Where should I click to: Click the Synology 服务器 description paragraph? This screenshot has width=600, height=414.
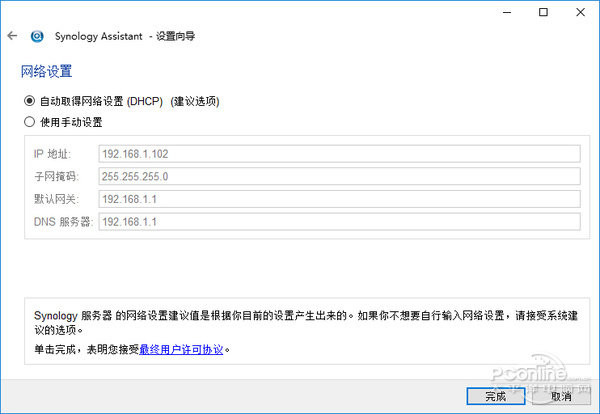[x=305, y=323]
